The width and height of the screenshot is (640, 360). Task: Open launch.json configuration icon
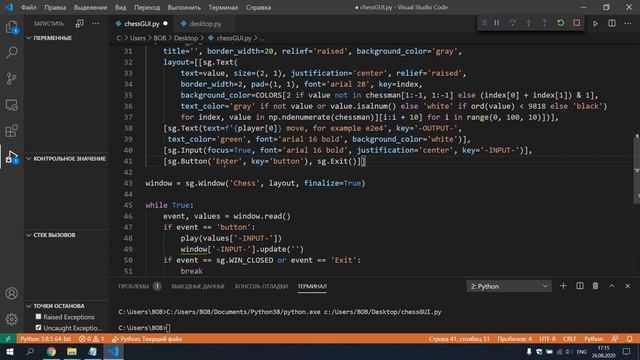pos(80,24)
